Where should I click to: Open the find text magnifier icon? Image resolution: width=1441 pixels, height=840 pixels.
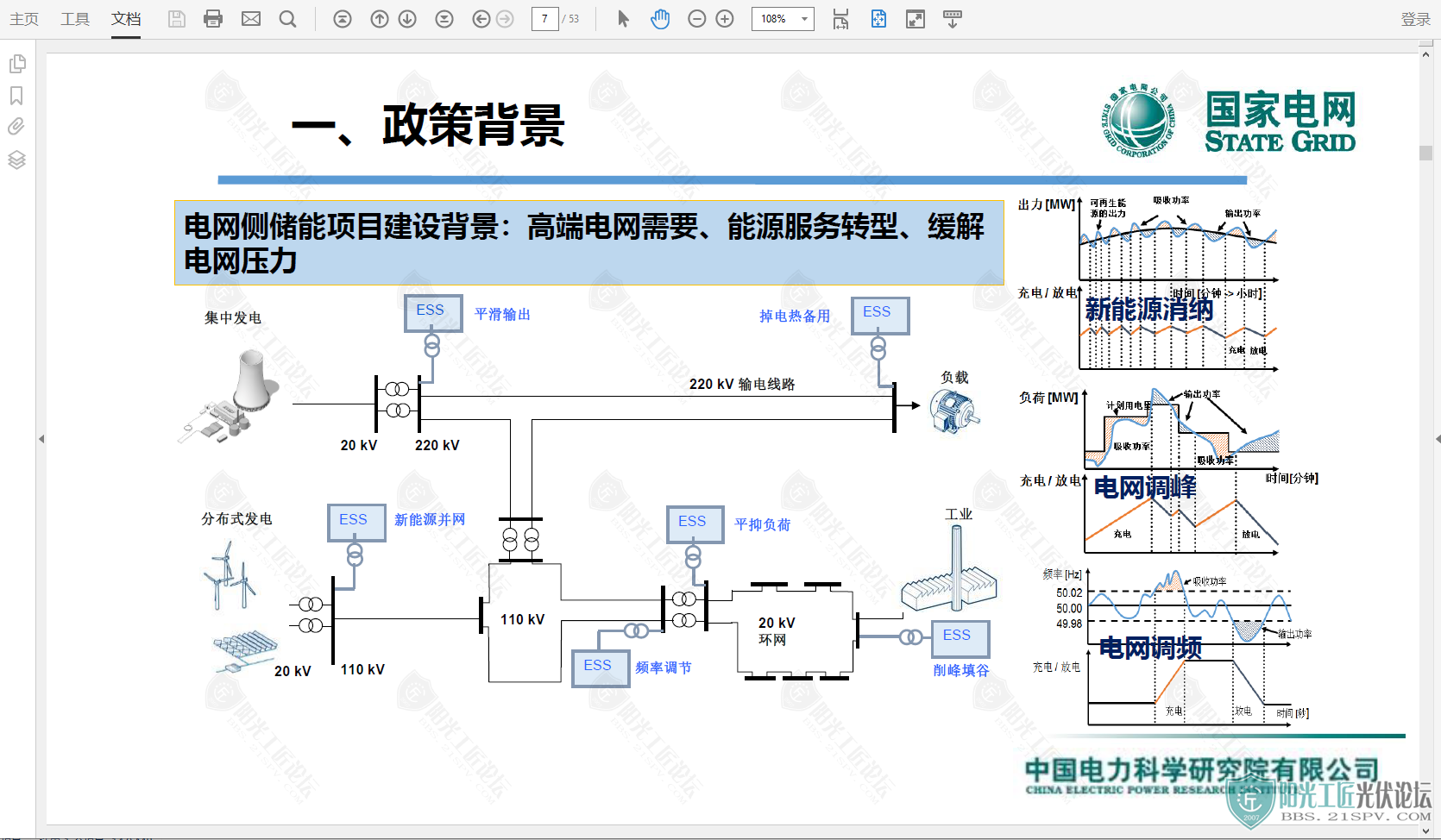point(288,19)
